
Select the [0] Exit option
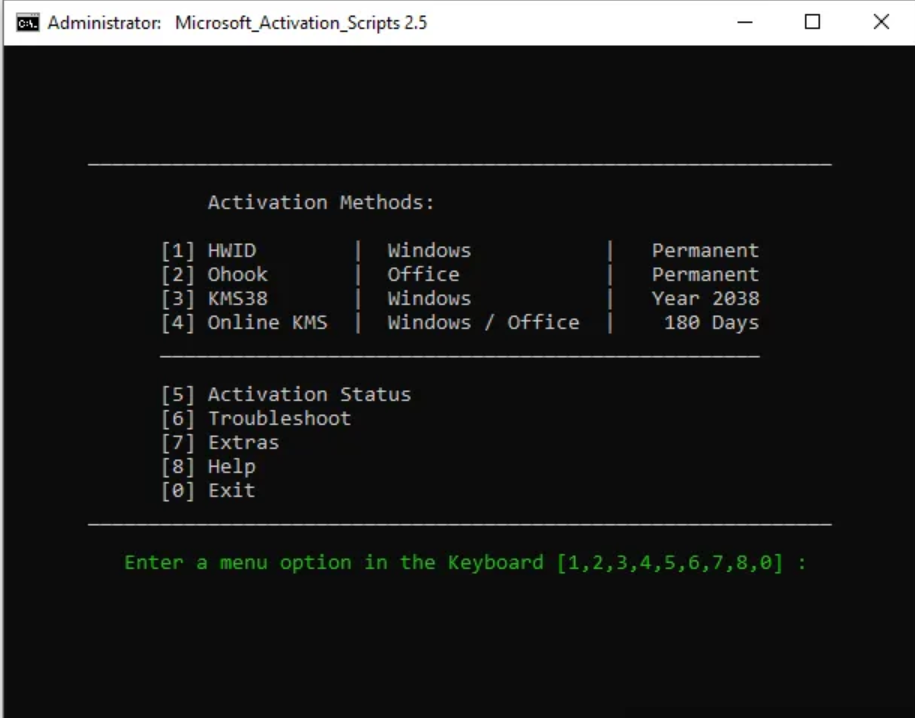pos(208,491)
